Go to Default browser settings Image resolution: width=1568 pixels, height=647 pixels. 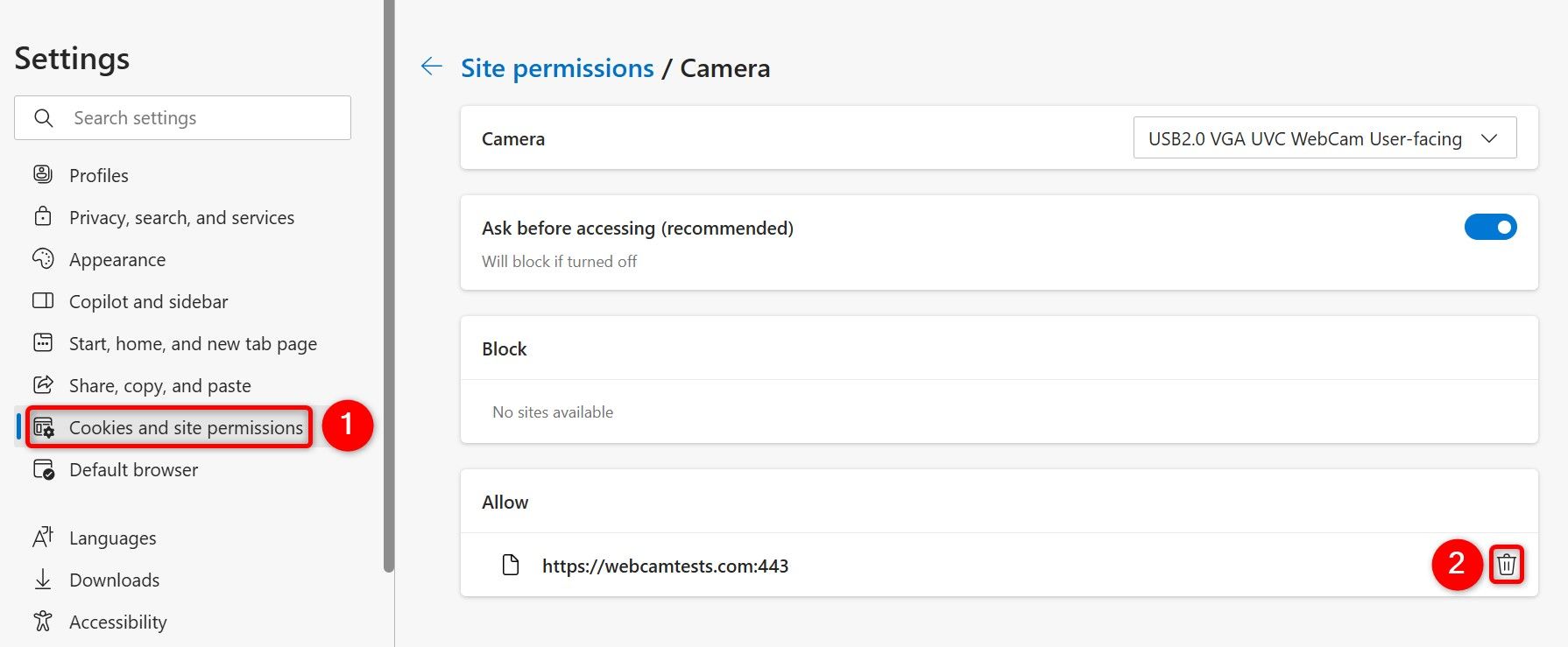tap(133, 470)
